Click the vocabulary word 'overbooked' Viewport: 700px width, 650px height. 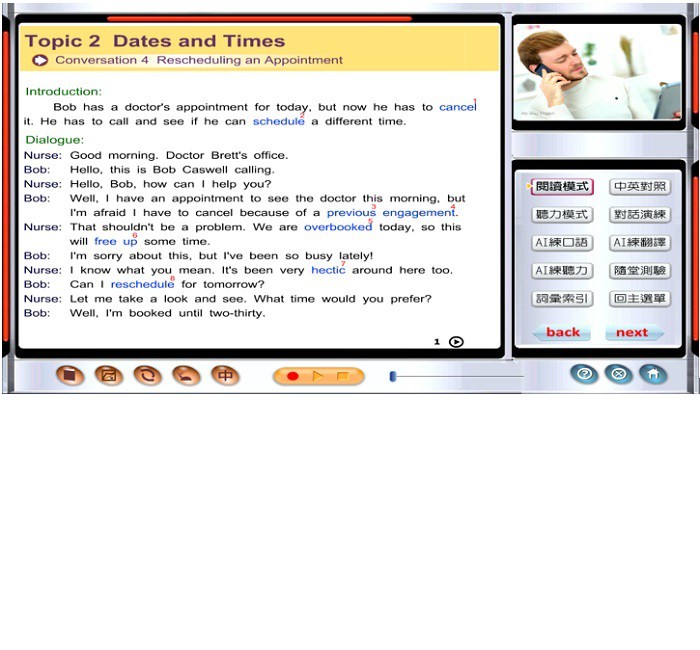click(x=337, y=227)
